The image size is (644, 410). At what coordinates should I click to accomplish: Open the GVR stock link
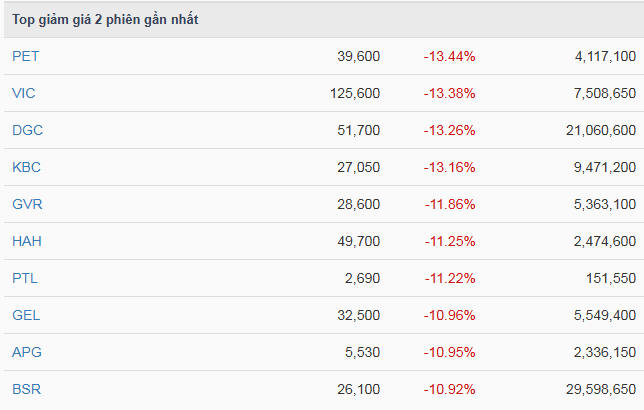point(27,204)
